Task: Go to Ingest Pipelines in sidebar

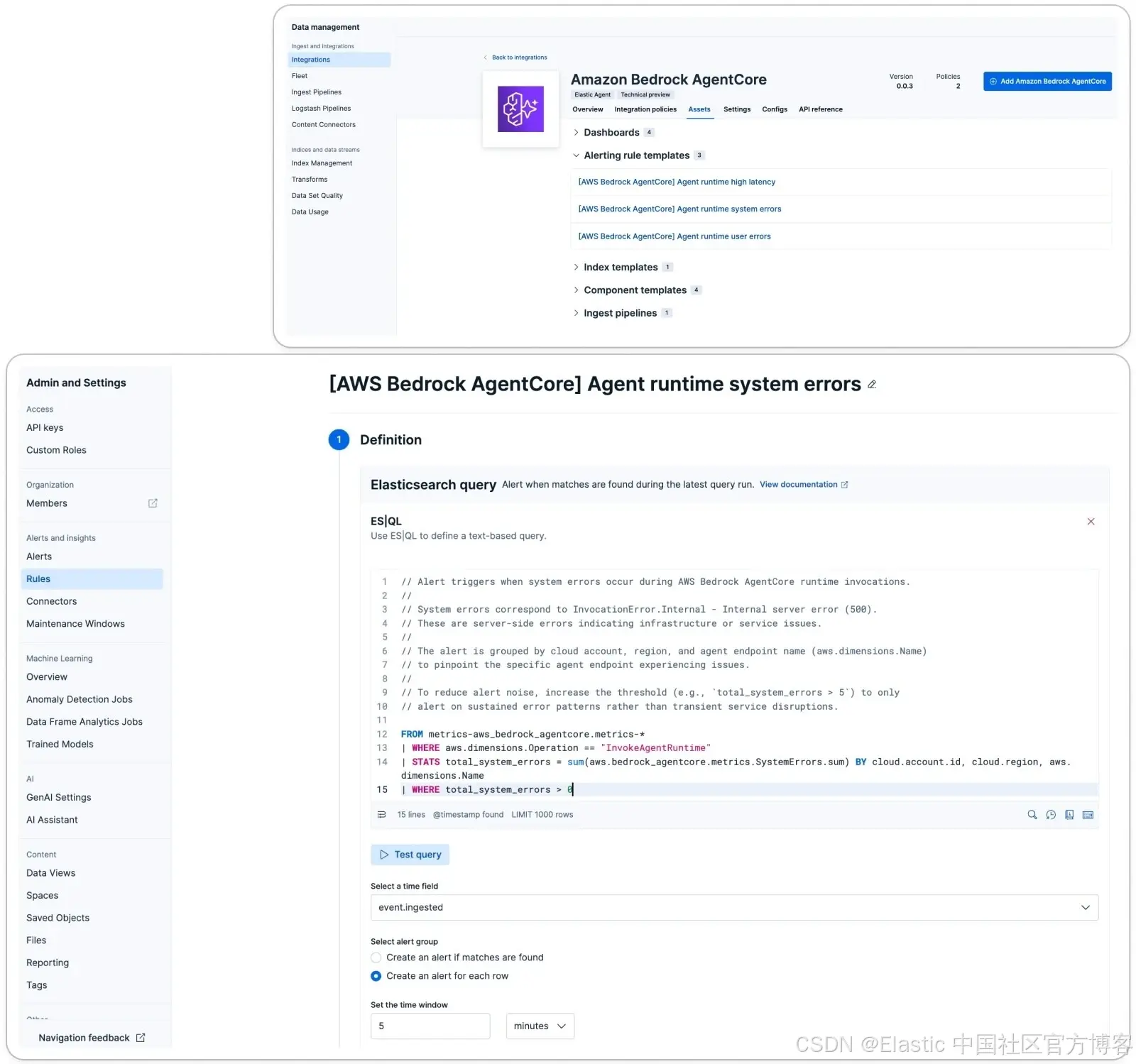Action: (x=317, y=92)
